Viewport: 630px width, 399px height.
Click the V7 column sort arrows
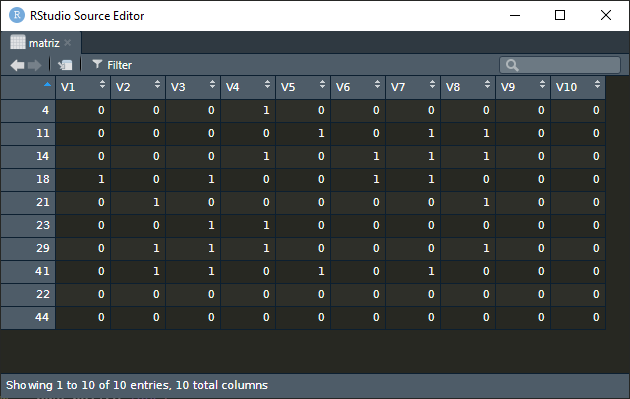pyautogui.click(x=432, y=84)
